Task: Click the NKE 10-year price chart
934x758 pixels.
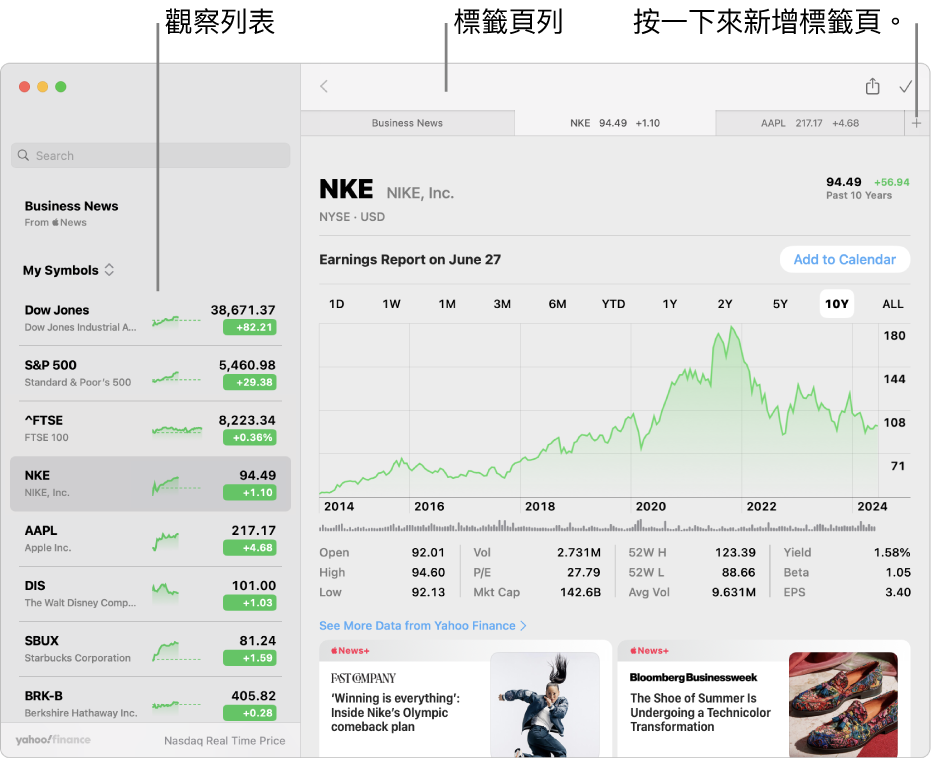Action: click(599, 411)
